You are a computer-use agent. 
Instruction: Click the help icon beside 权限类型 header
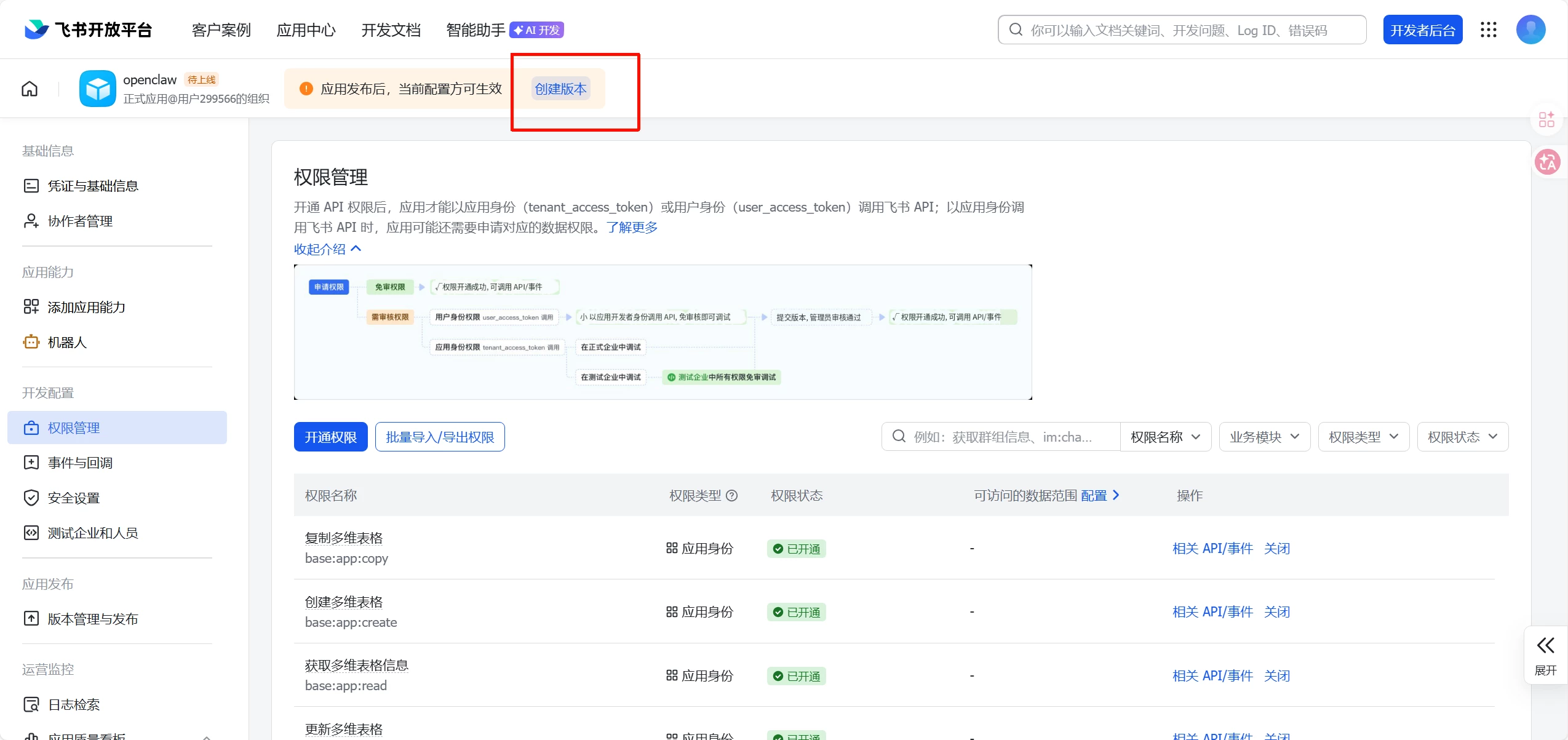(x=732, y=496)
